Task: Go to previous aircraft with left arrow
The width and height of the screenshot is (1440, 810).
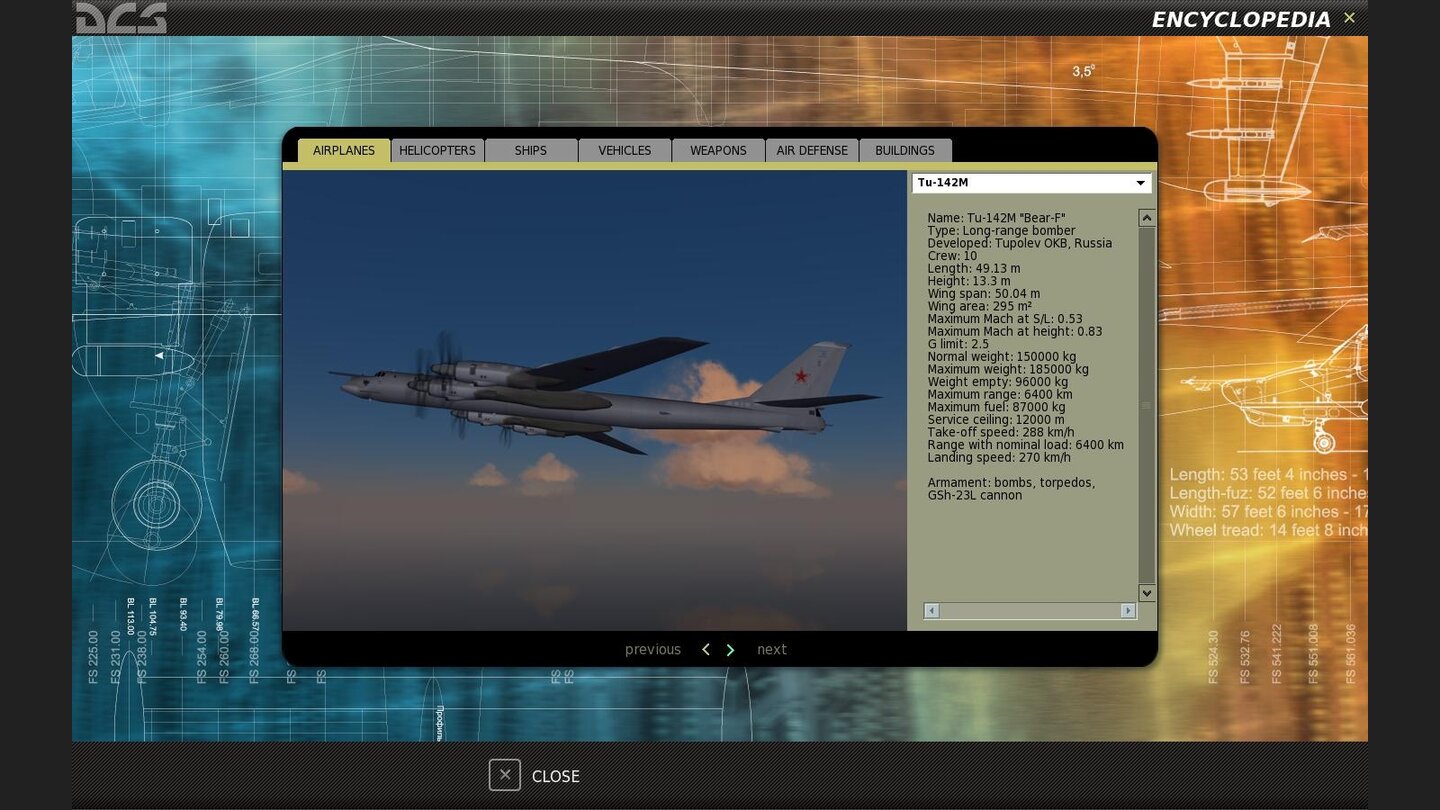Action: 706,650
